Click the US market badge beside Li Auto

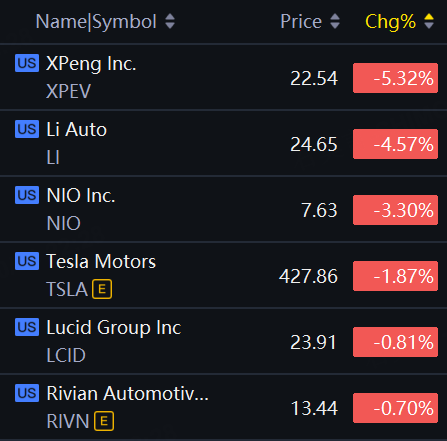point(27,129)
